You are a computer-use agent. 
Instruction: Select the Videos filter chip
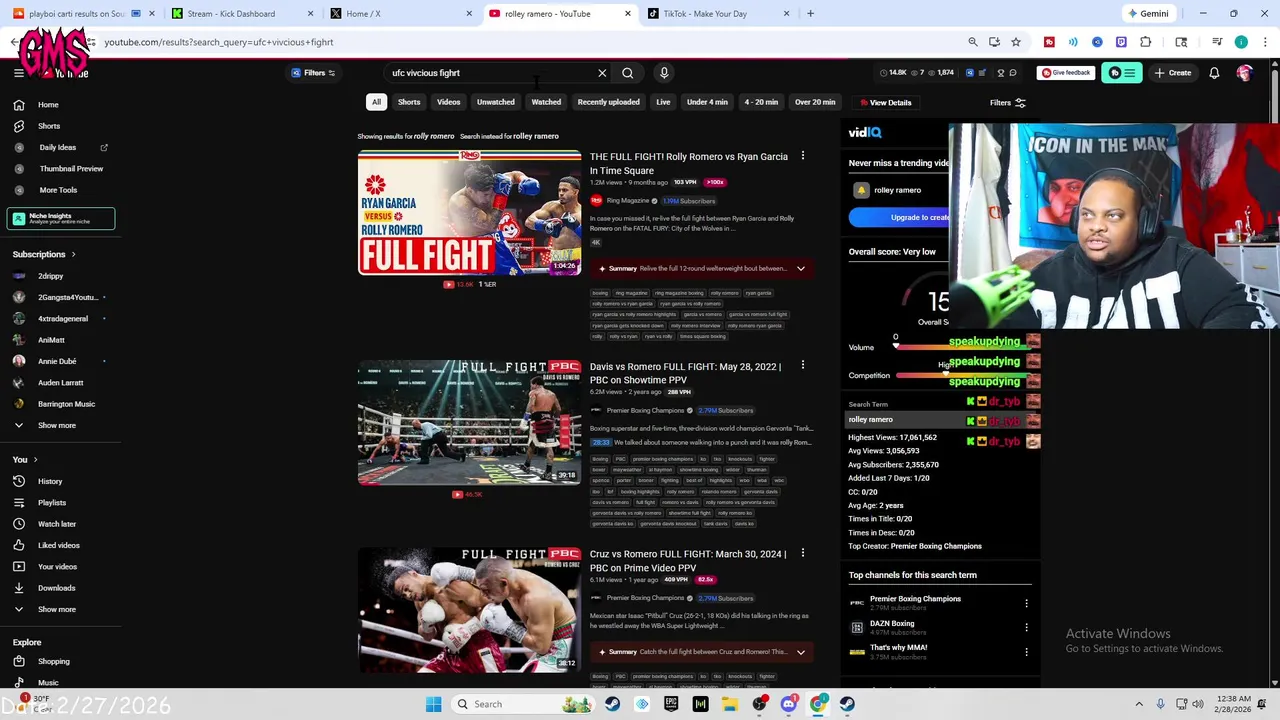click(x=448, y=102)
